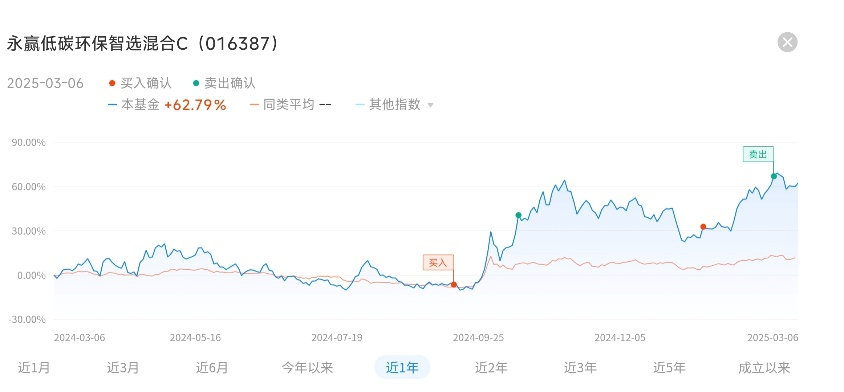Toggle the 买入确认 legend marker

point(140,83)
